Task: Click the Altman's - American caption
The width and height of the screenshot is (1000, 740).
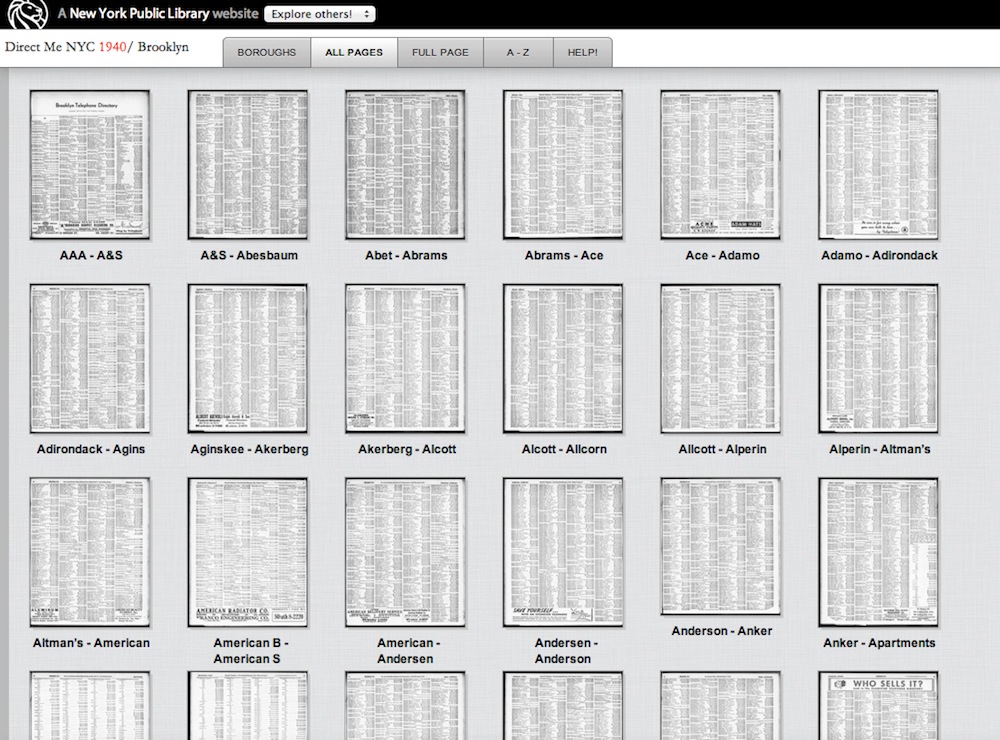Action: 91,643
